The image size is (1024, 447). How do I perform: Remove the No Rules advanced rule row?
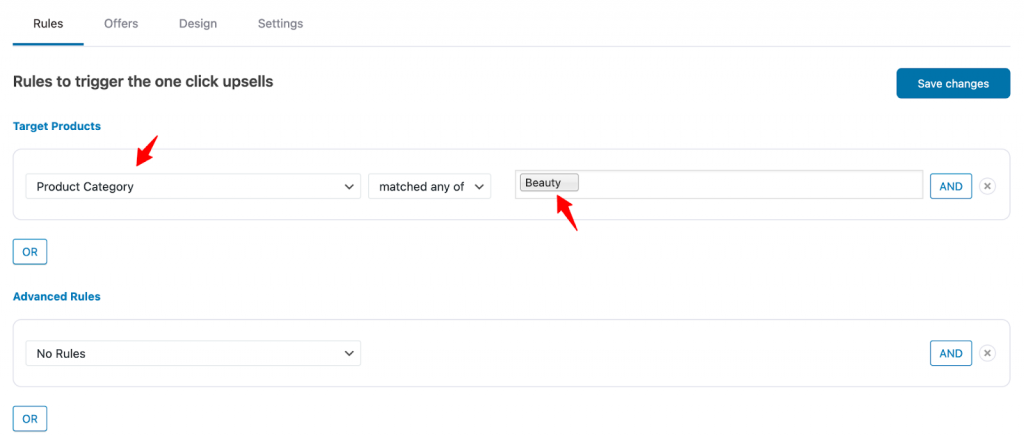tap(987, 354)
